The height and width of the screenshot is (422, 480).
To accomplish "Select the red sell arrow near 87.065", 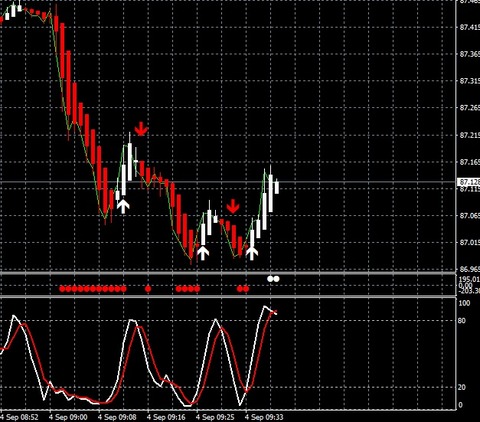I will pos(233,206).
